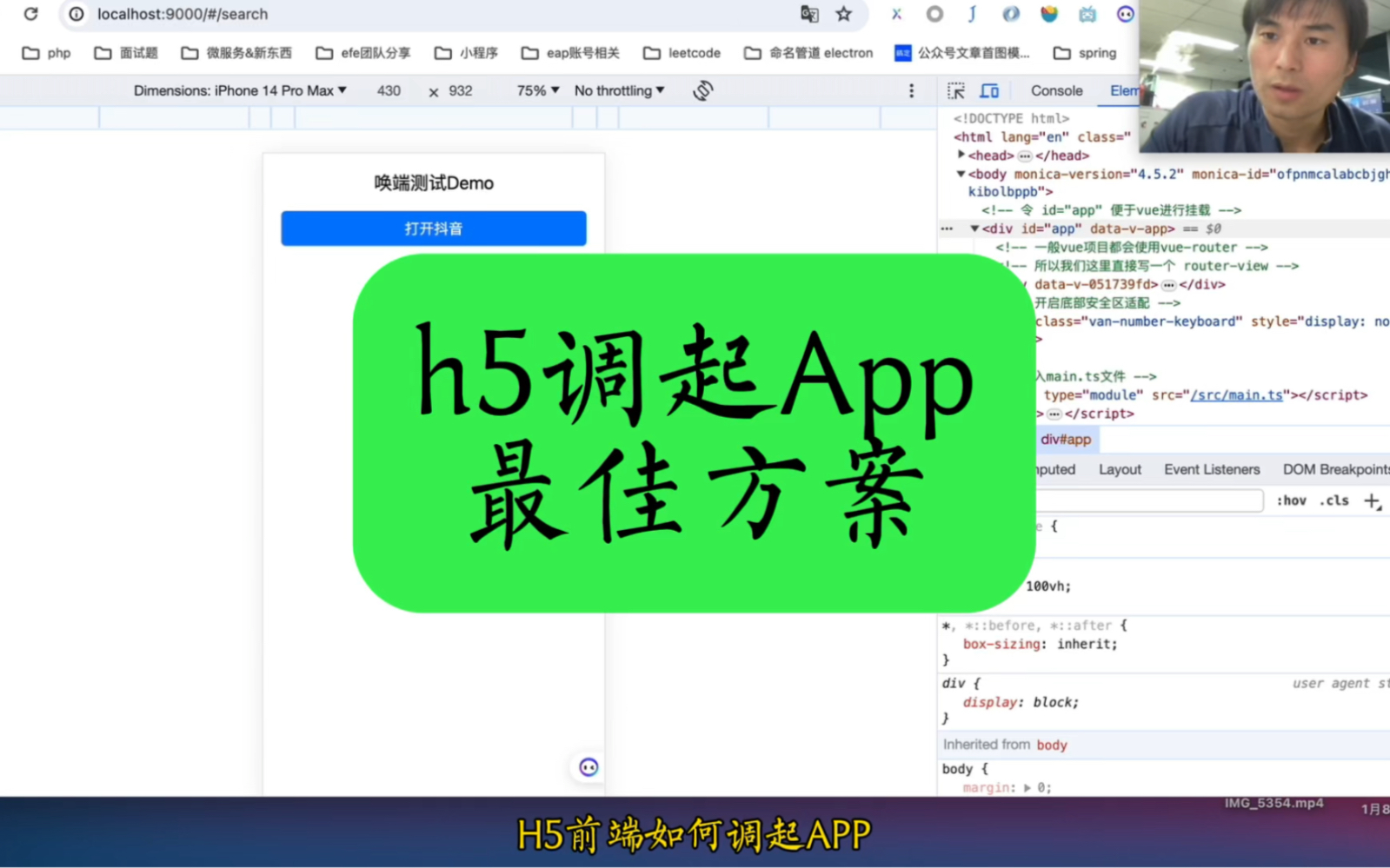Click the blue J-shaped extension icon
The width and height of the screenshot is (1390, 868).
pyautogui.click(x=973, y=14)
